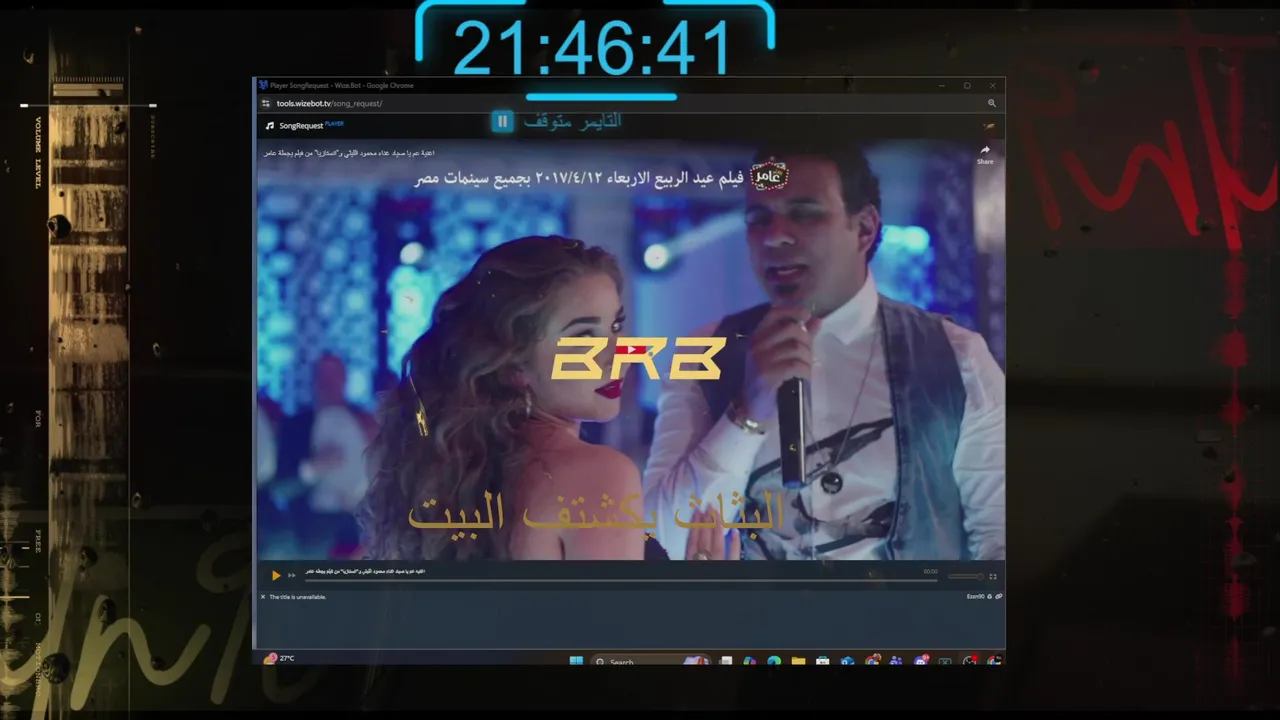Adjust the player volume slider
Viewport: 1280px width, 720px height.
(x=966, y=576)
